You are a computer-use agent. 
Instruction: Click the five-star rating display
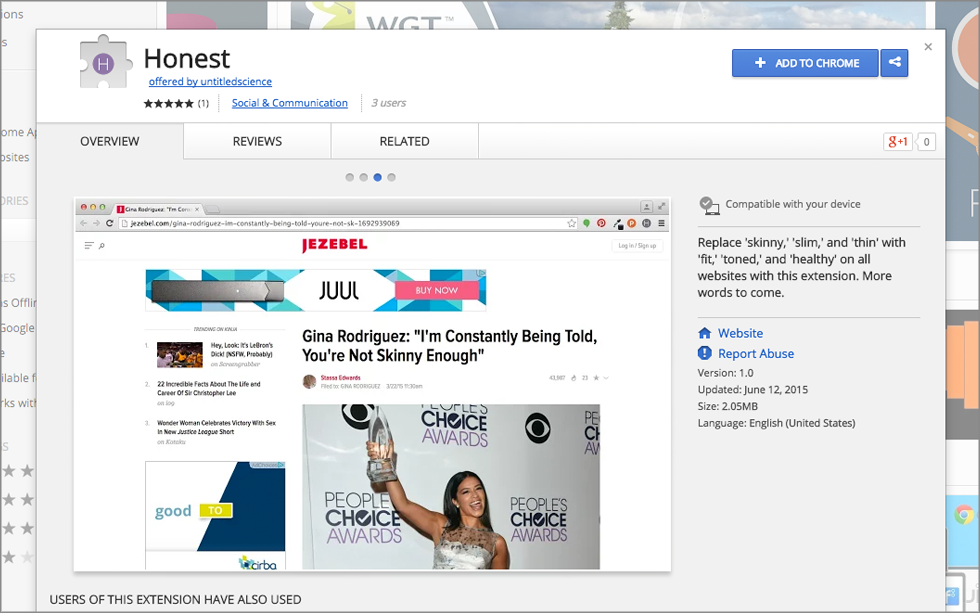coord(169,104)
